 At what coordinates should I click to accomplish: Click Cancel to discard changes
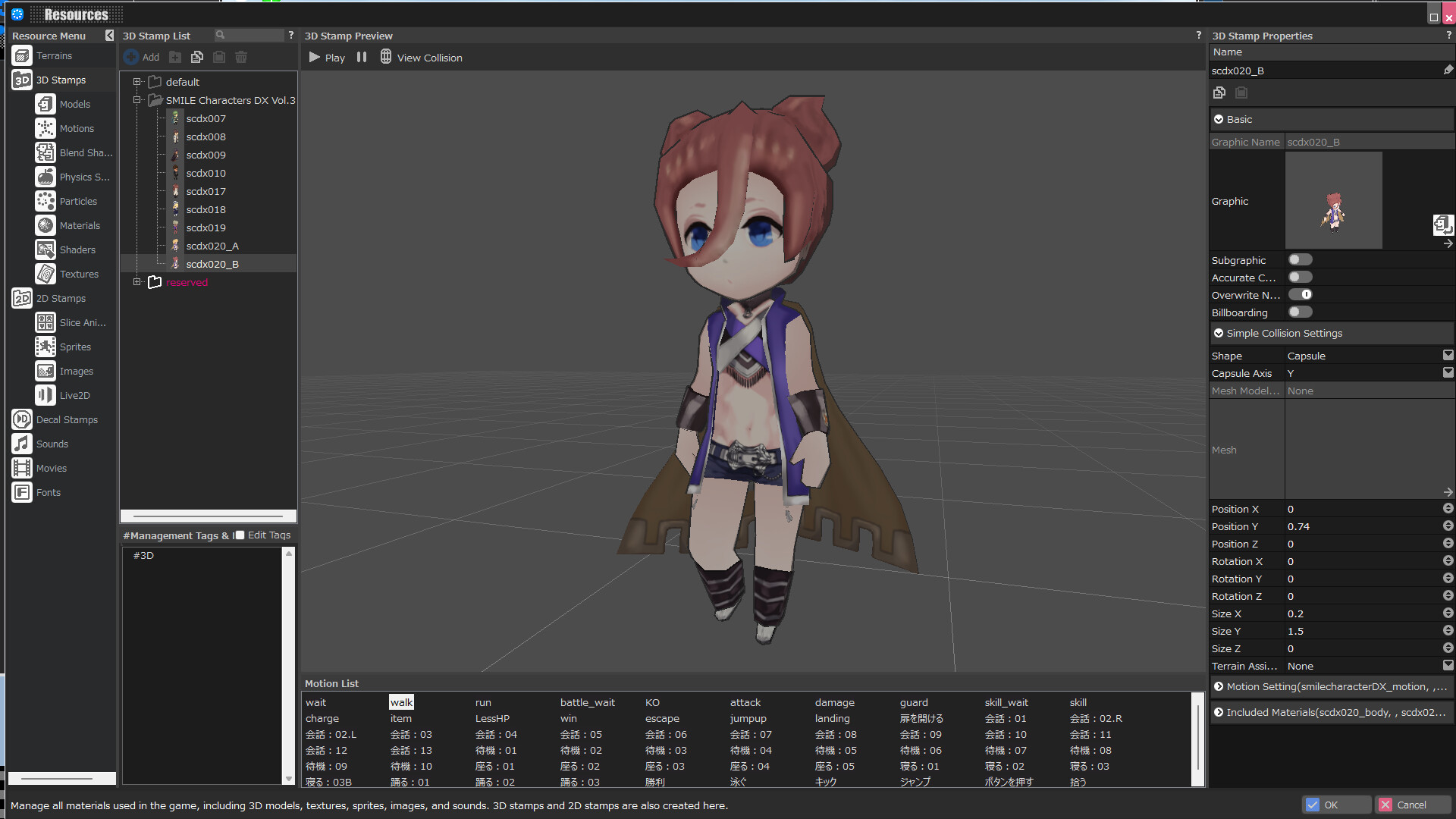pos(1413,805)
